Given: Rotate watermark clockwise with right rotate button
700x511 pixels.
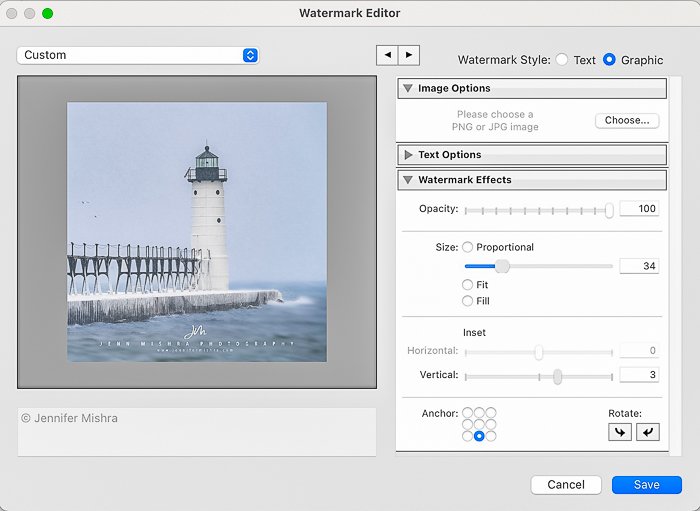Looking at the screenshot, I should (x=648, y=432).
